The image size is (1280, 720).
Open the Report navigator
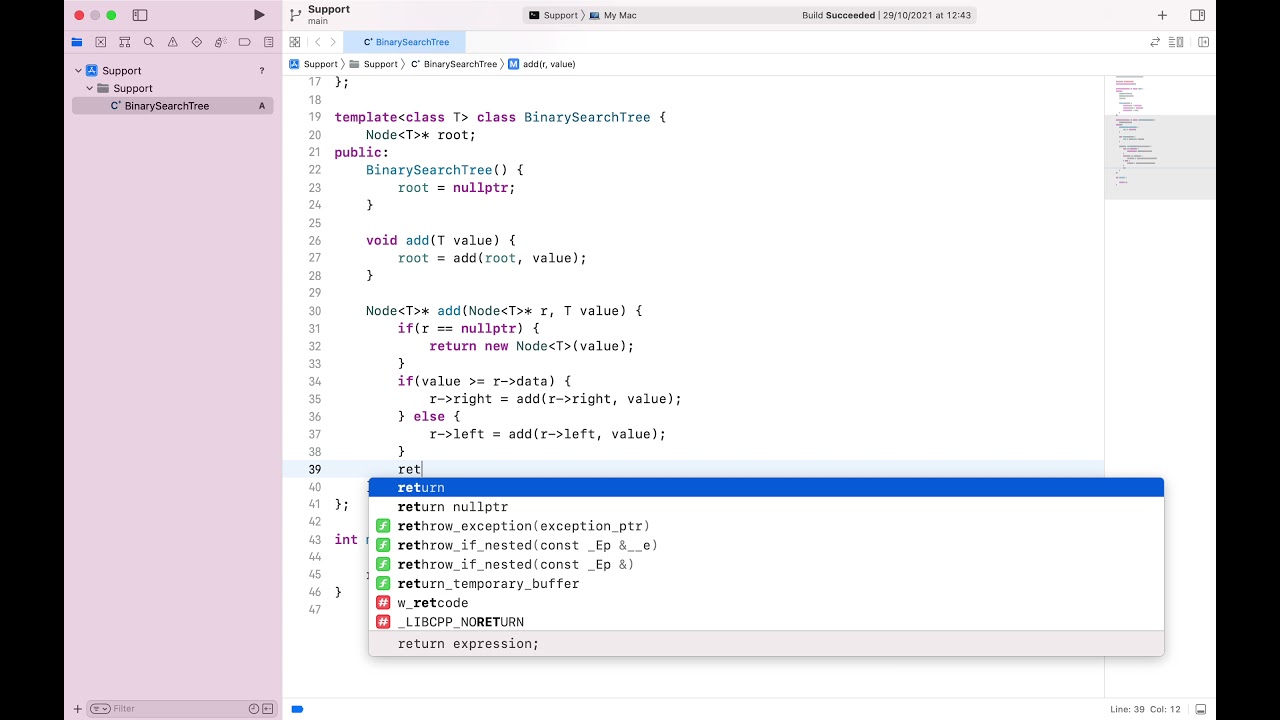(x=269, y=42)
